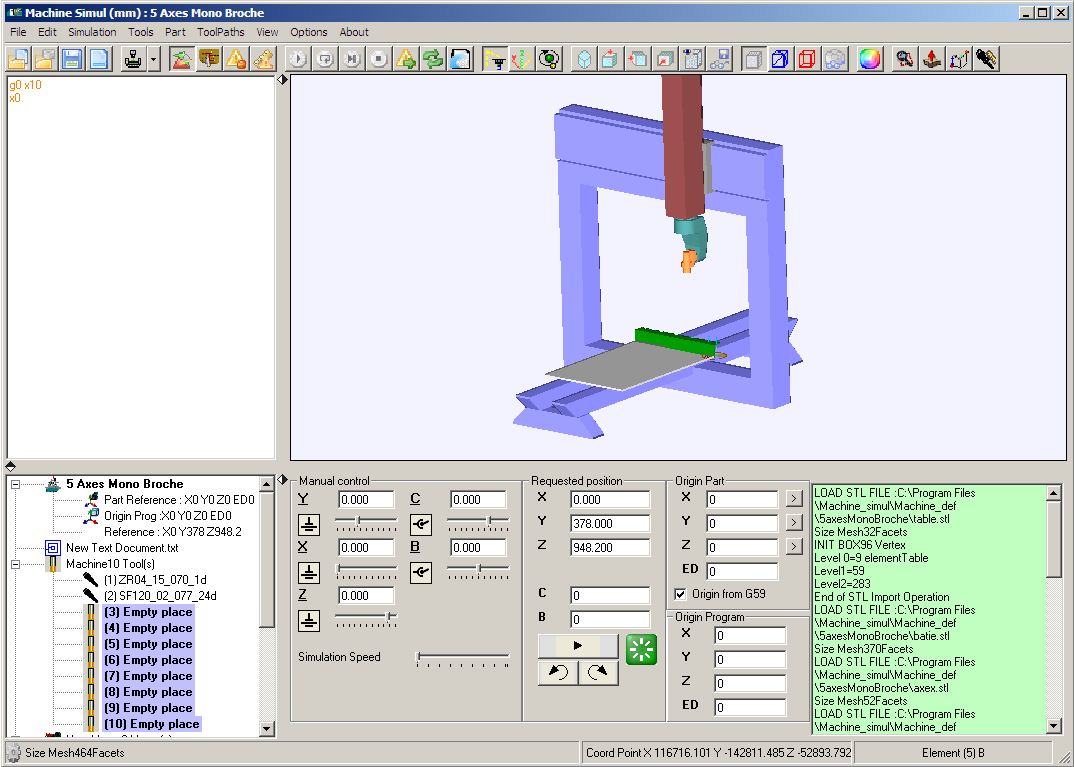This screenshot has height=767, width=1074.
Task: Open the color palette wheel icon
Action: tap(868, 59)
